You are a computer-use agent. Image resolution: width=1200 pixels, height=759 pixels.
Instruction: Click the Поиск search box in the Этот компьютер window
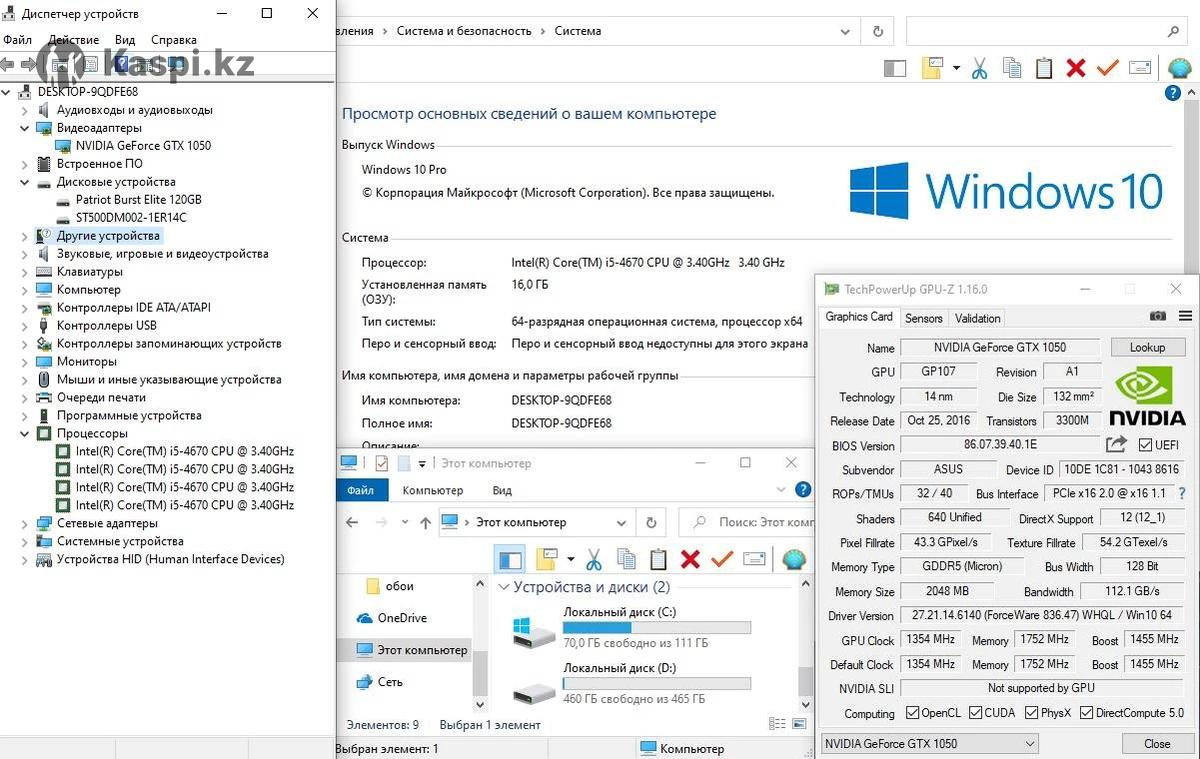pos(748,522)
